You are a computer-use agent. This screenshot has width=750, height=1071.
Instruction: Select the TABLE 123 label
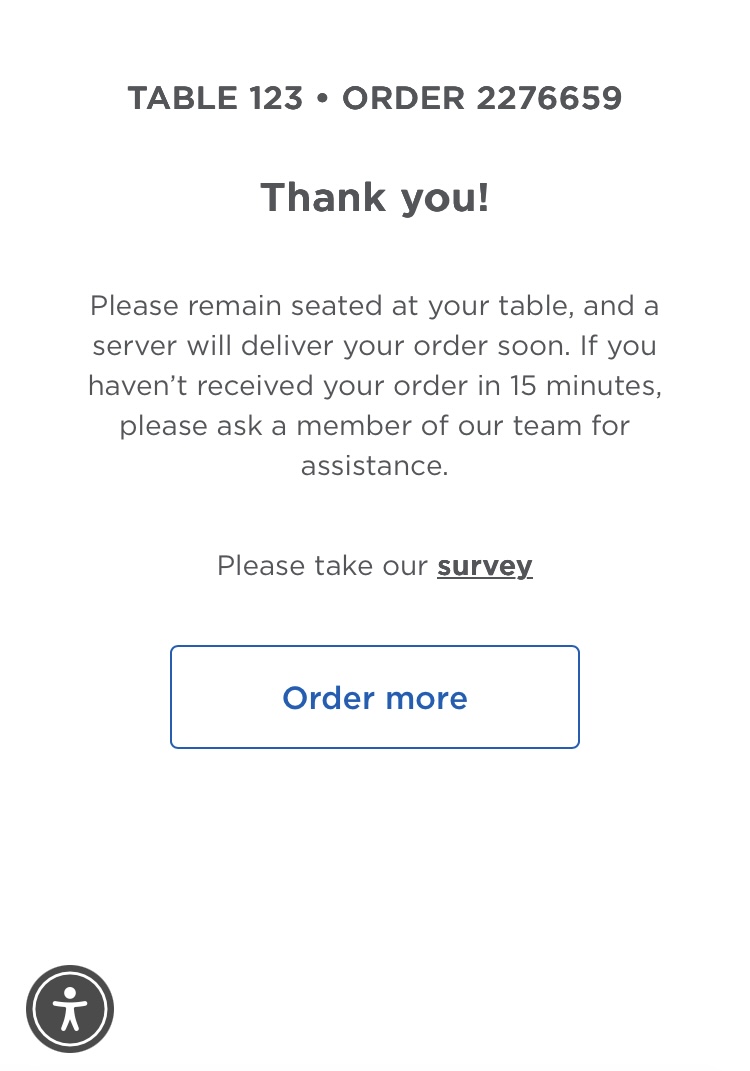[x=215, y=98]
